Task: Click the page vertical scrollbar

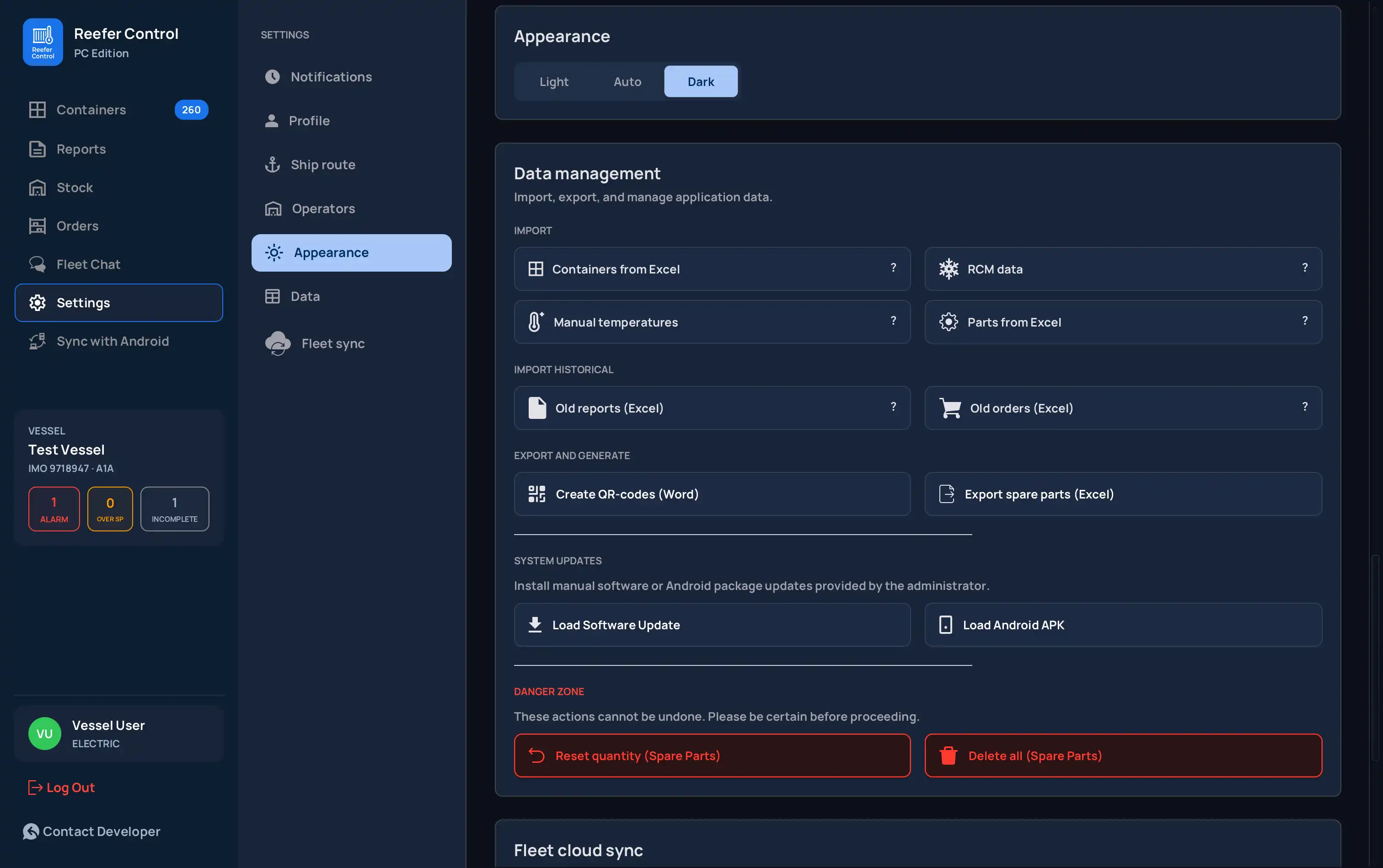Action: tap(1375, 657)
